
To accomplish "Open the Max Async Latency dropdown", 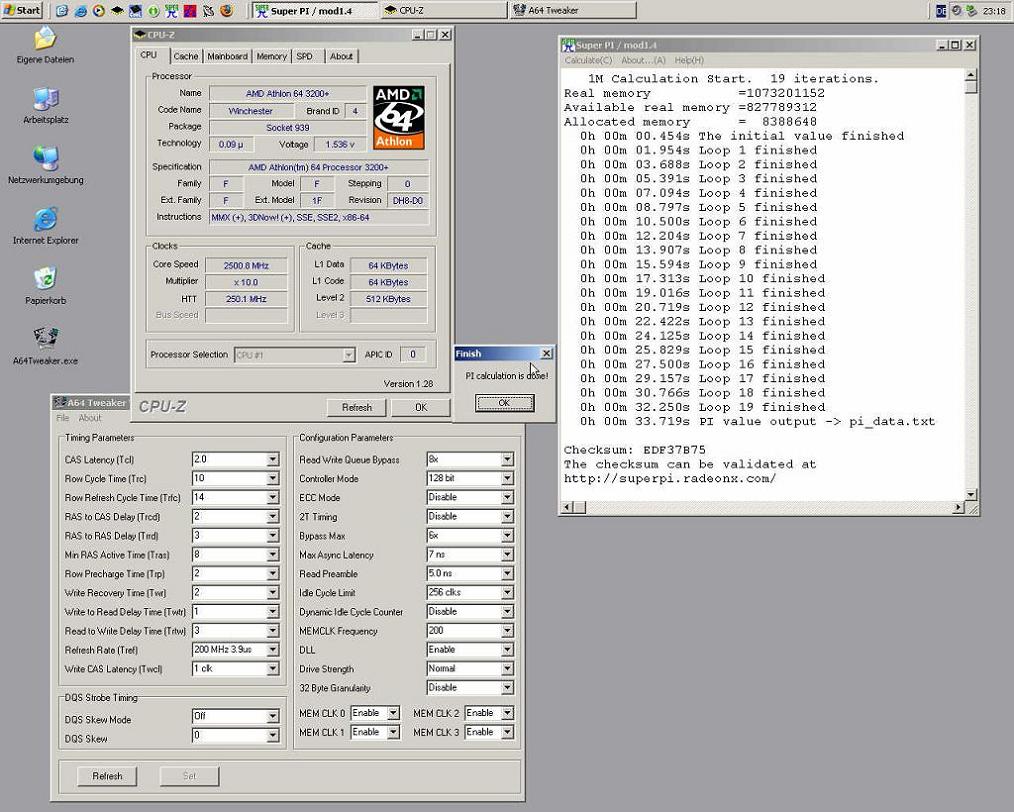I will coord(508,555).
